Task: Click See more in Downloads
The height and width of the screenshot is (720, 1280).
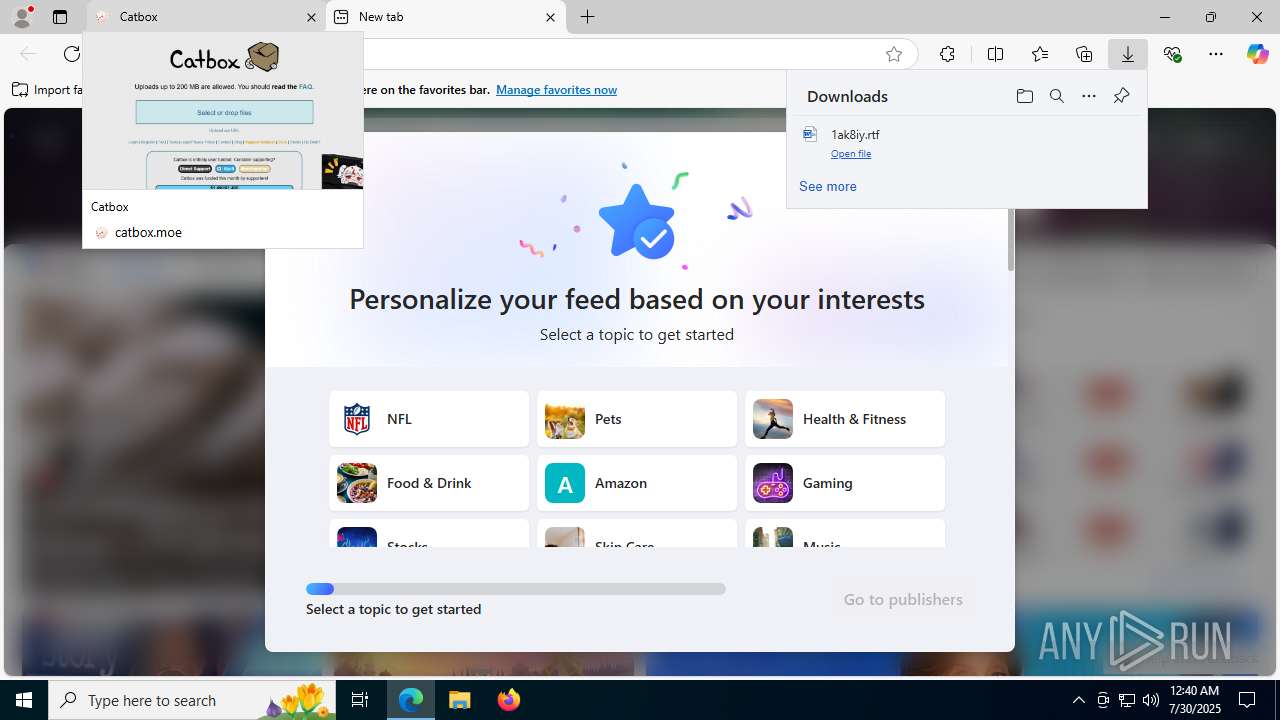Action: click(828, 186)
